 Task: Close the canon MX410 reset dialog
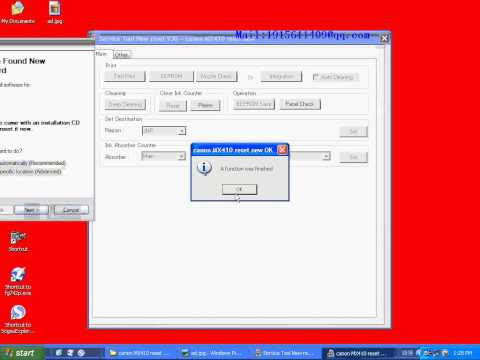282,150
